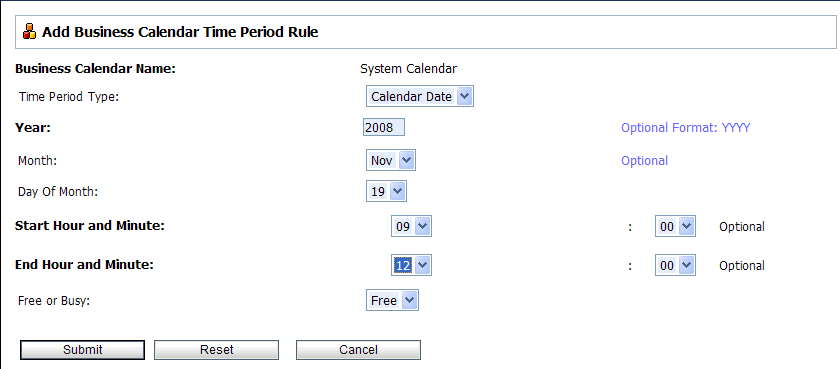Click the arrow on the Free dropdown
This screenshot has width=840, height=369.
(x=409, y=300)
